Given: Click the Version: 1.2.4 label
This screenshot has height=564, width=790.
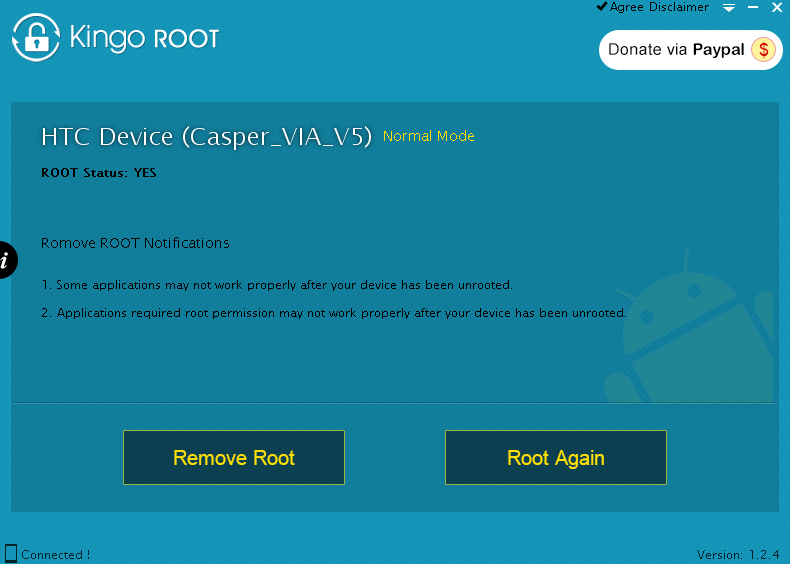Looking at the screenshot, I should click(738, 554).
